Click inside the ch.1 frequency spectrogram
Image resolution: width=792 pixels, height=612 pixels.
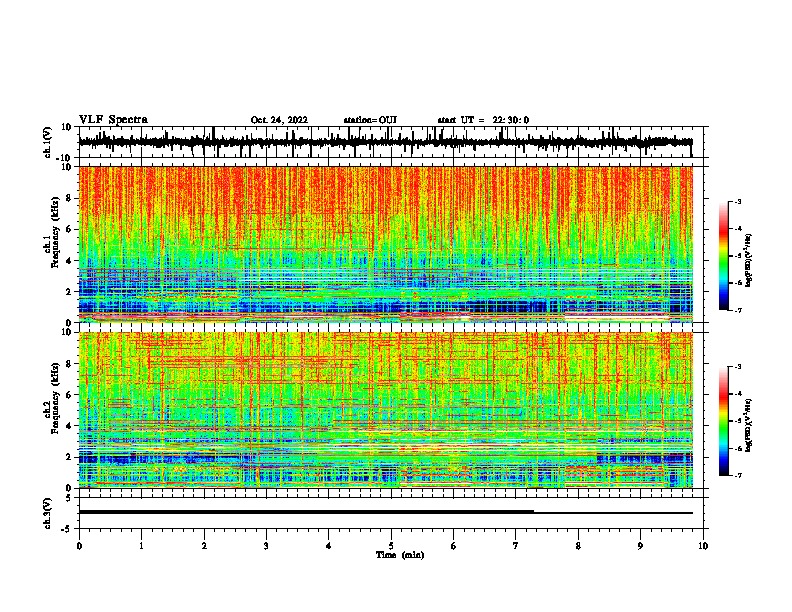[x=385, y=244]
